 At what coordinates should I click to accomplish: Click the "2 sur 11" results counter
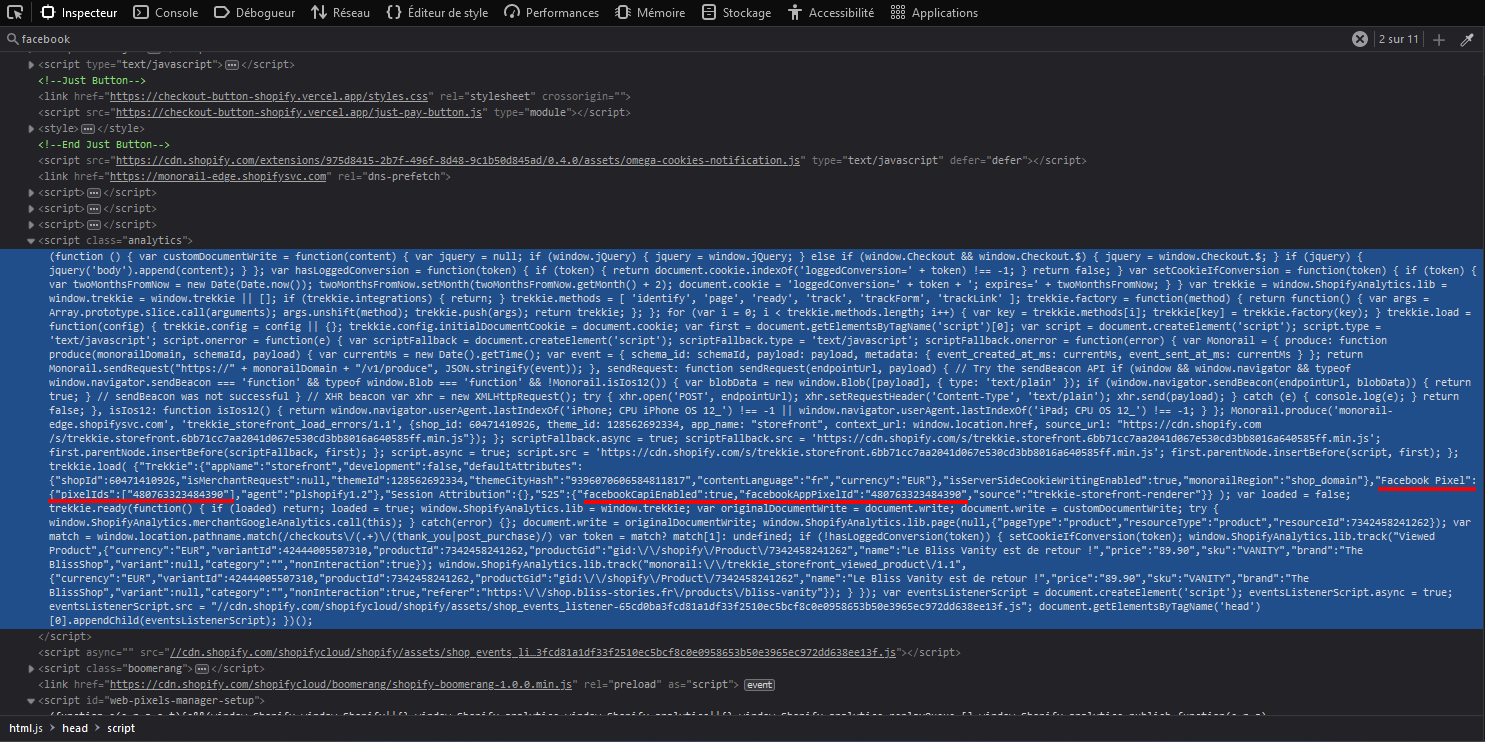point(1398,39)
